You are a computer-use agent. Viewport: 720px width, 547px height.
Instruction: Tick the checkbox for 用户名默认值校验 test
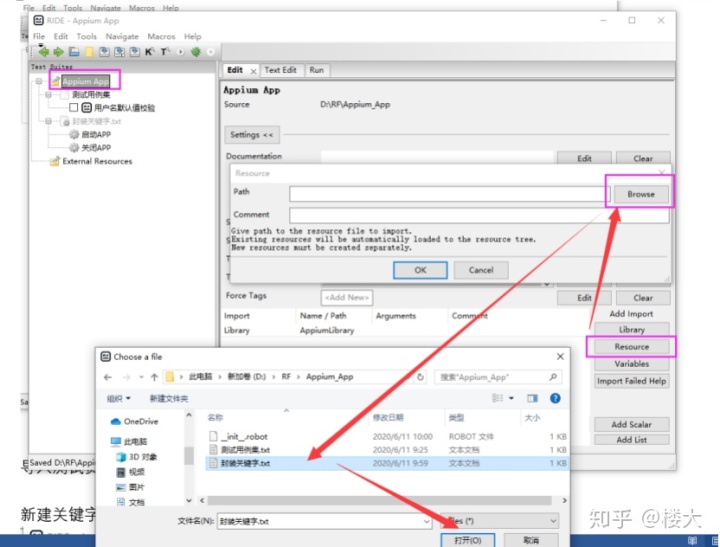[73, 107]
